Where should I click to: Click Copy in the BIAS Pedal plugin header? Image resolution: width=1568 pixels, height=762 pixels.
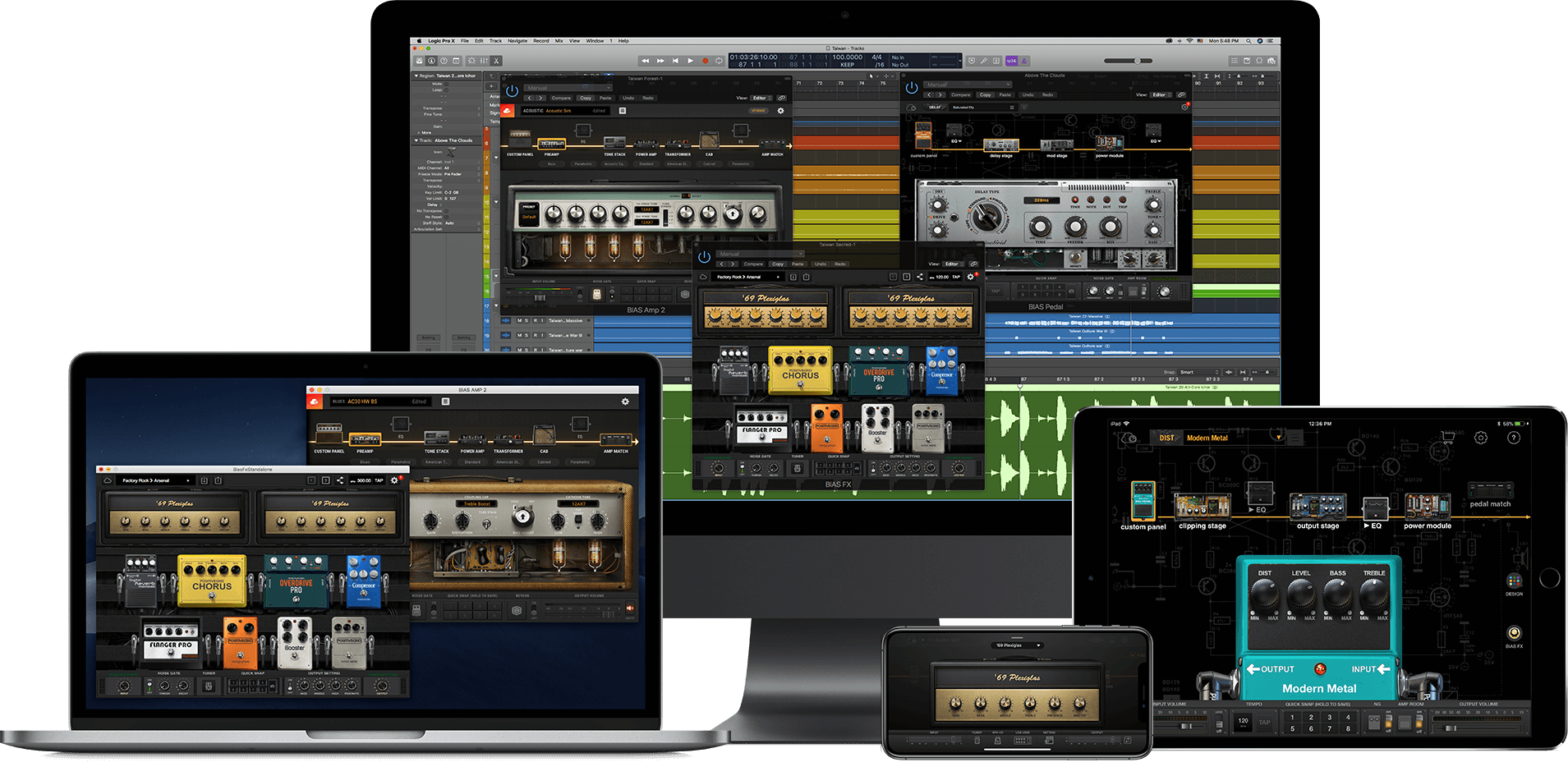(985, 94)
